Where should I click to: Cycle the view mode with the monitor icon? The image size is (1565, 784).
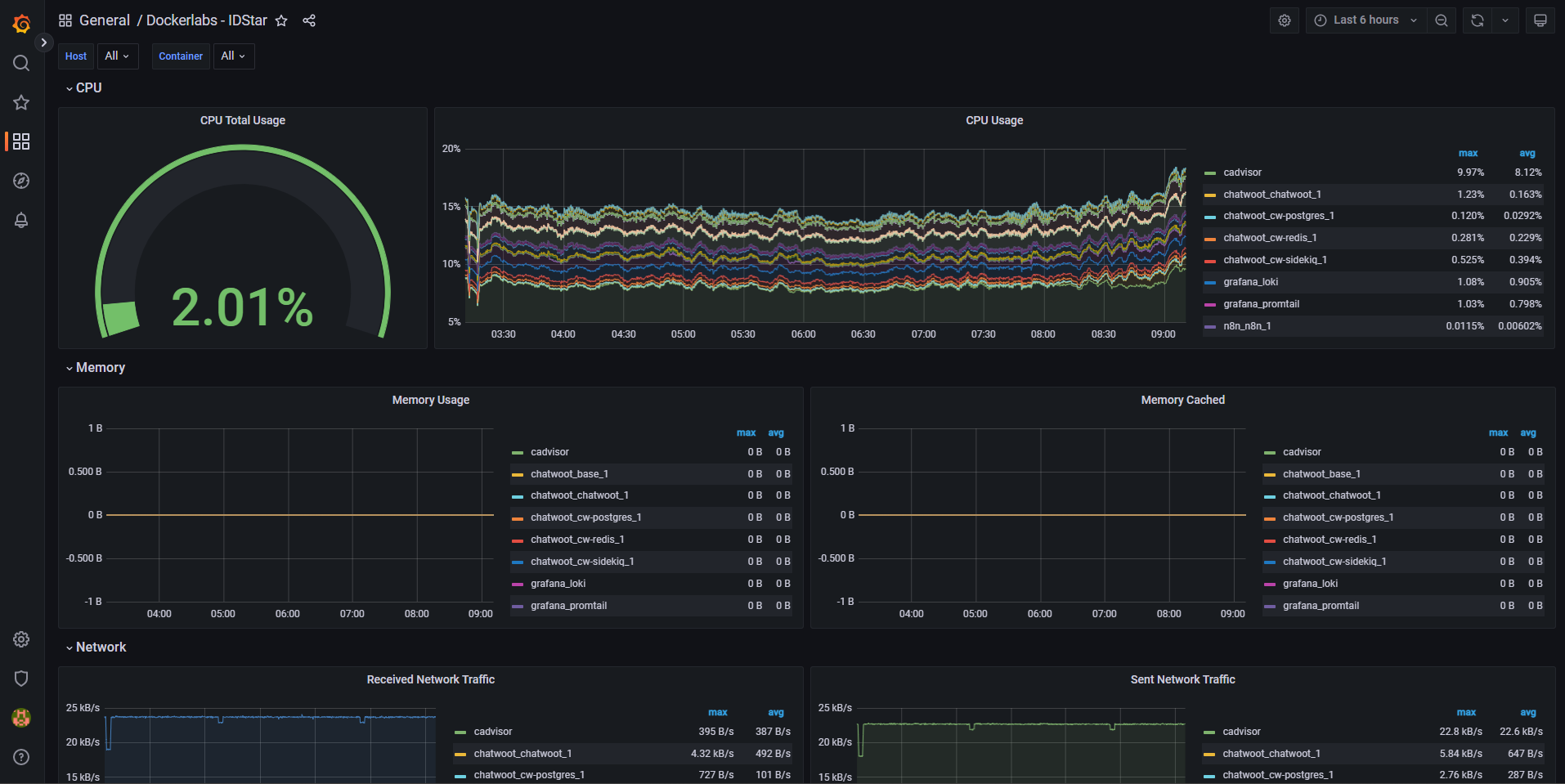(1540, 20)
